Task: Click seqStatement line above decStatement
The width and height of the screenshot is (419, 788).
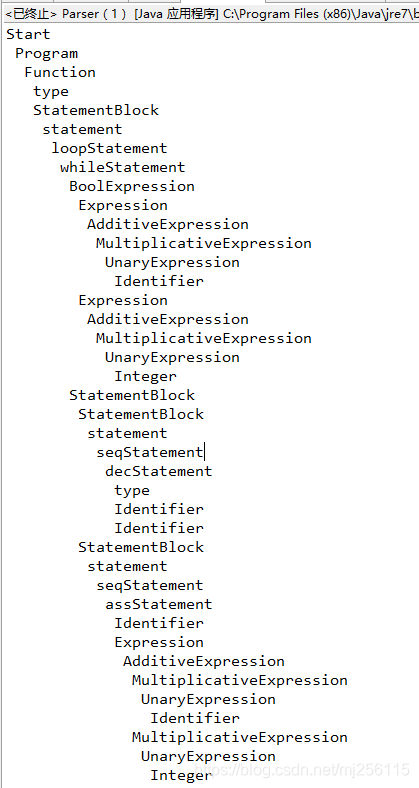Action: 150,452
